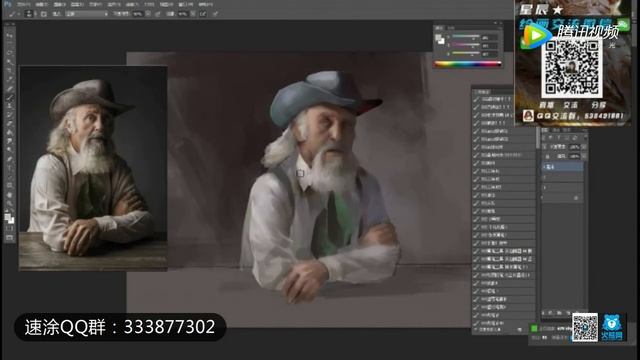Open the Image menu
Viewport: 640px width, 360px height.
60,4
